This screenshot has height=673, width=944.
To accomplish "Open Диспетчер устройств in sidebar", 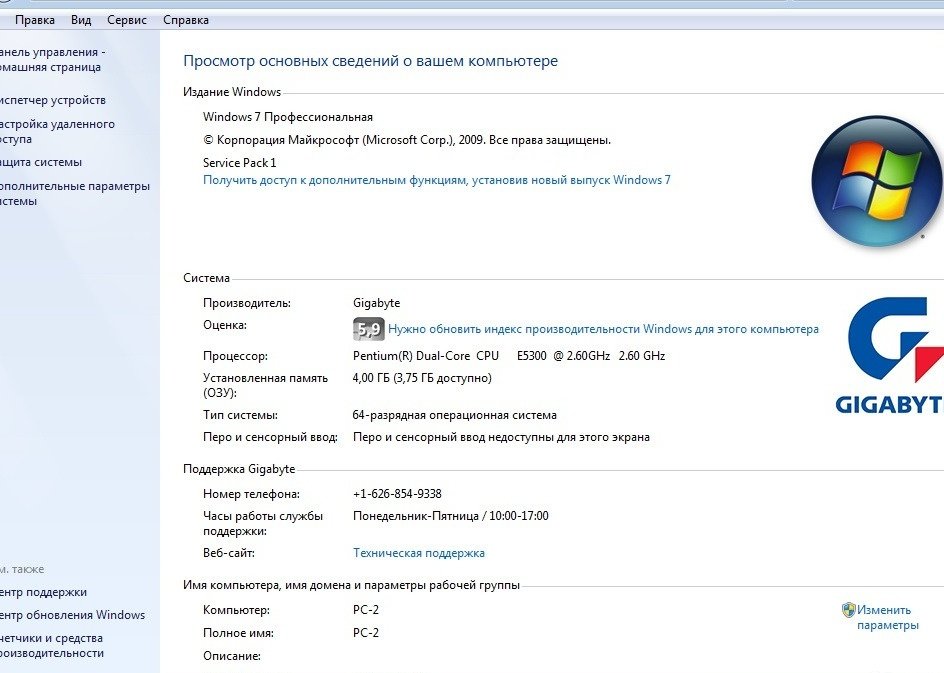I will click(x=52, y=100).
